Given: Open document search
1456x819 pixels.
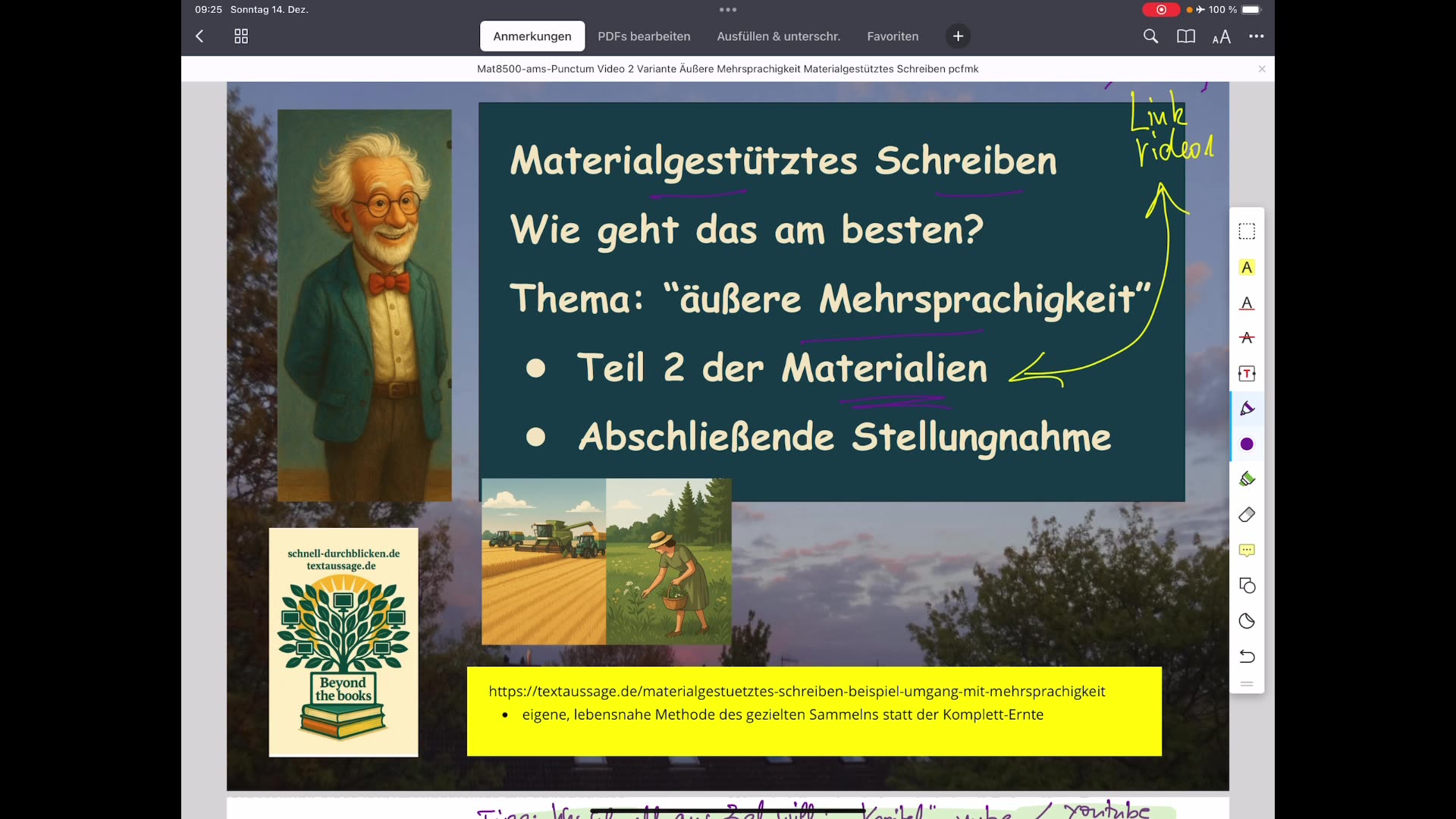Looking at the screenshot, I should [x=1150, y=36].
